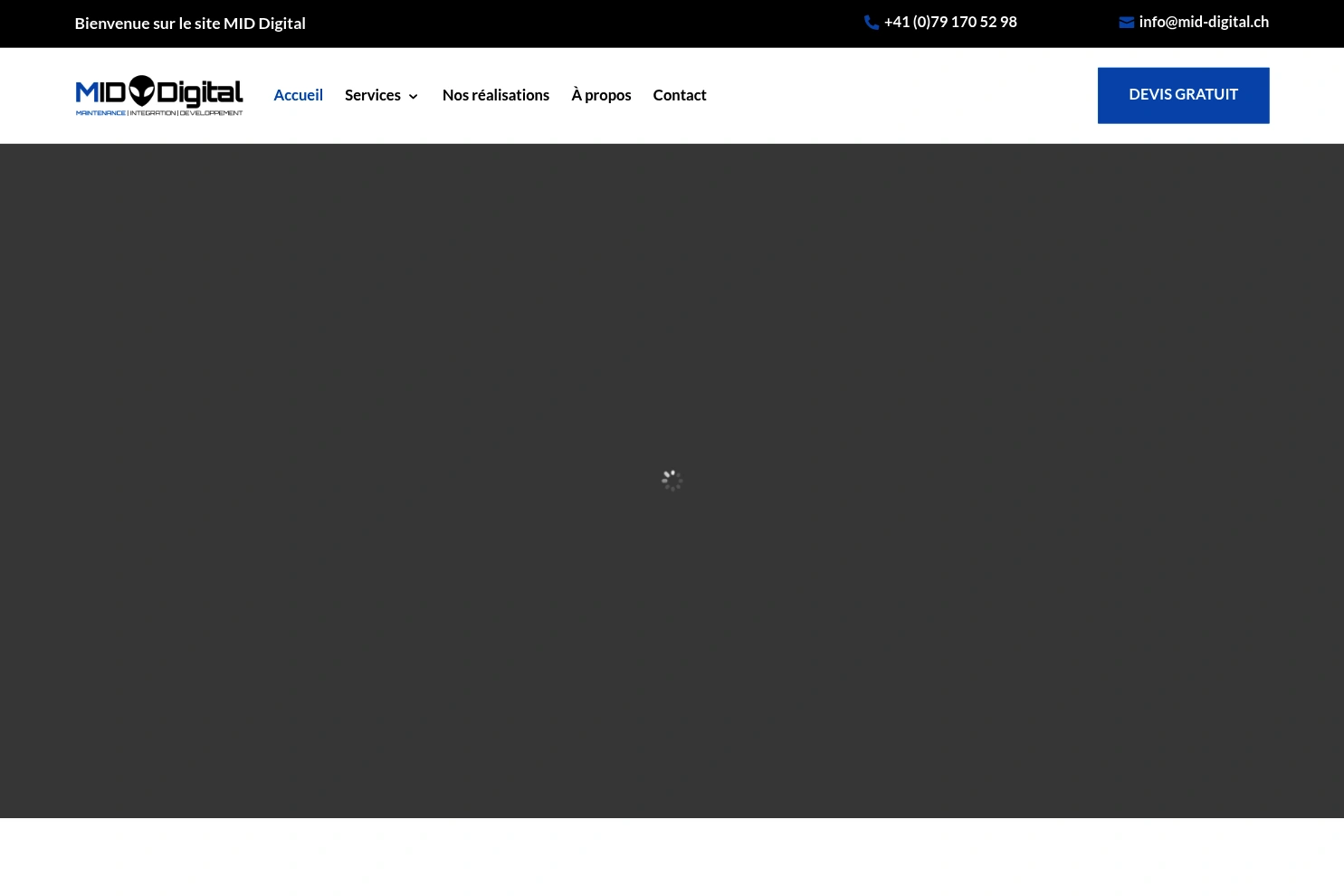Screen dimensions: 1344x896
Task: Click the info@mid-digital.ch email link
Action: coord(1204,22)
